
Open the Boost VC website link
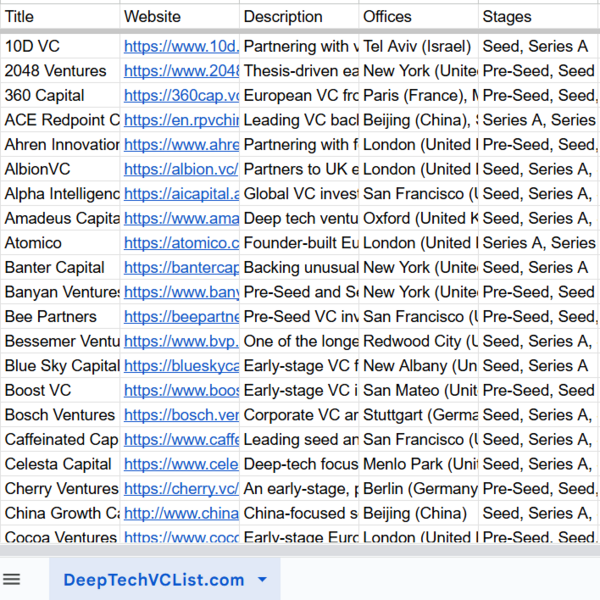pos(181,390)
